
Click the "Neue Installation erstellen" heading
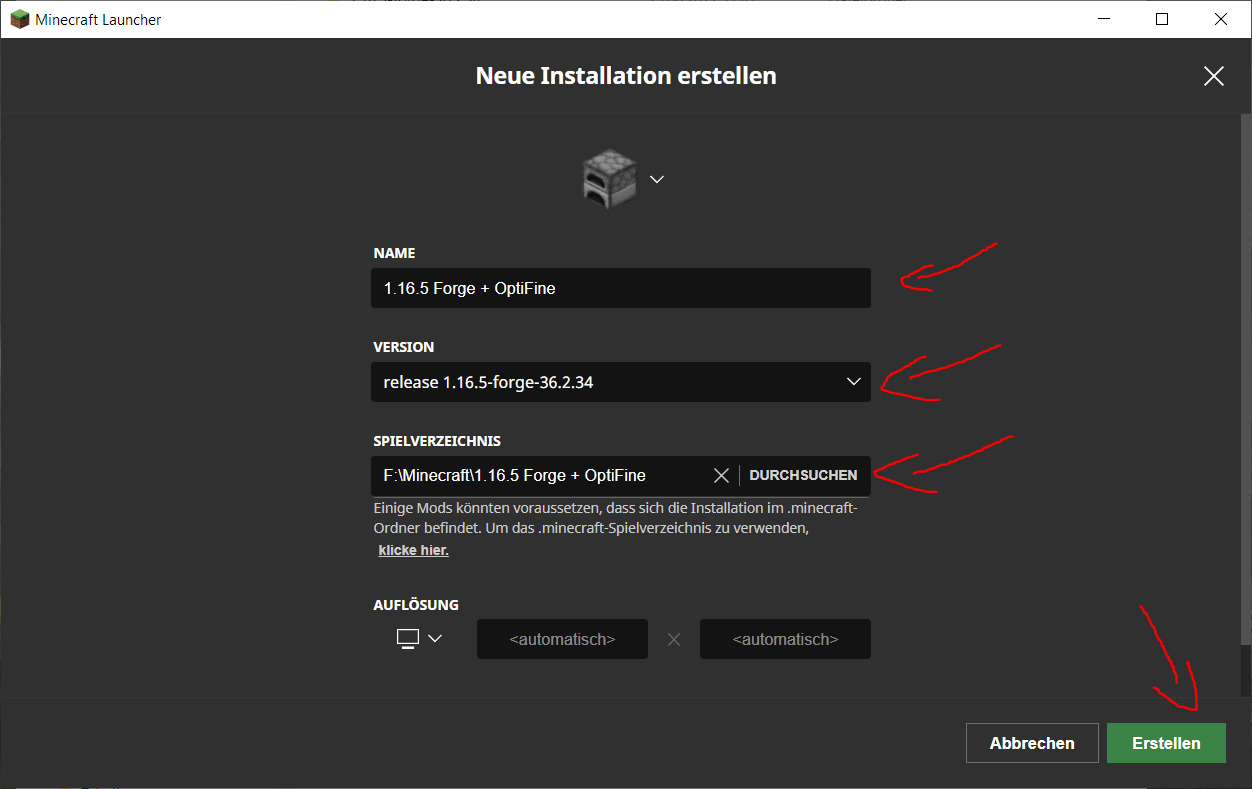tap(626, 76)
